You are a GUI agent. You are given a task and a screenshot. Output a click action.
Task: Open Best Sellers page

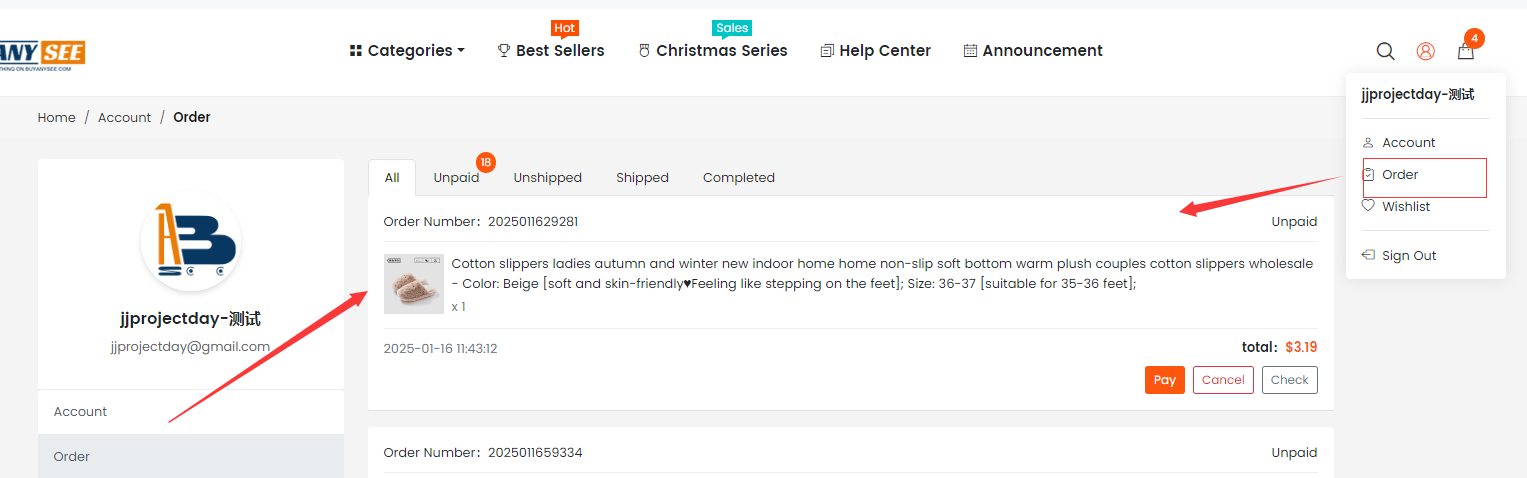tap(551, 51)
